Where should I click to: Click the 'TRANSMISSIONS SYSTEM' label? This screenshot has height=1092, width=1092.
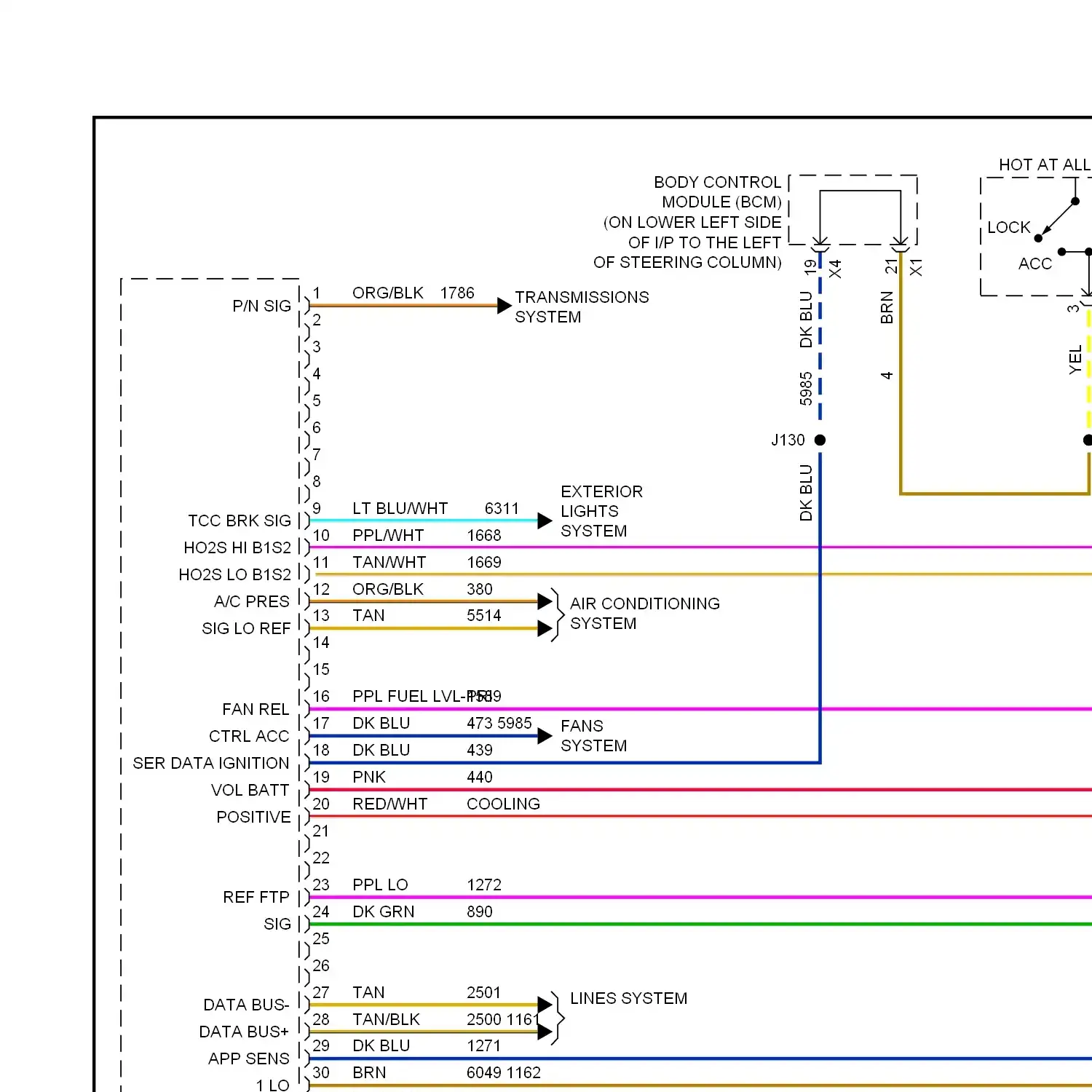click(582, 307)
